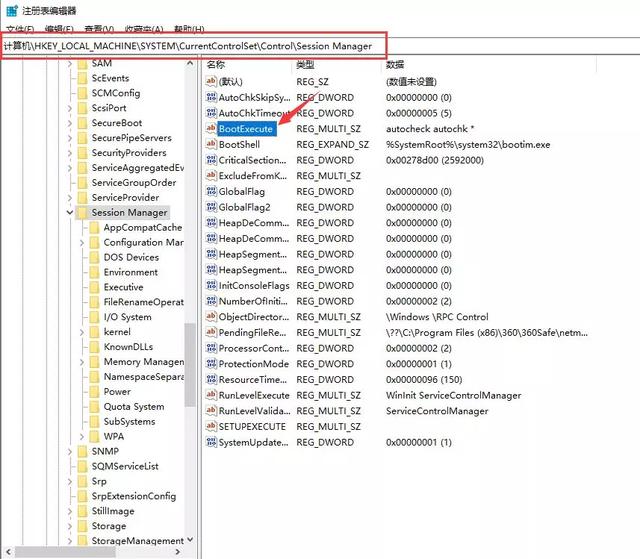Expand the Memory Management key
The image size is (640, 559).
[x=83, y=362]
